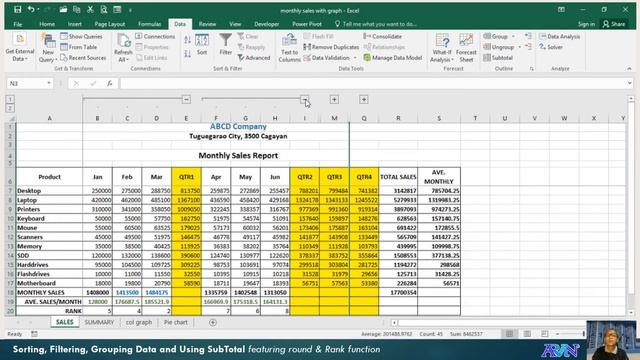Collapse the ribbon with the caret arrow
This screenshot has width=640, height=360.
click(x=629, y=69)
